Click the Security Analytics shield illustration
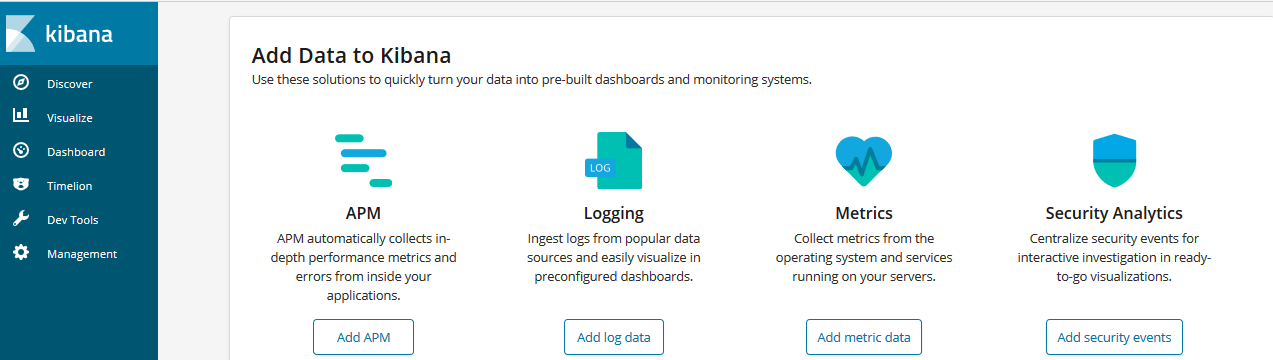Viewport: 1273px width, 360px height. coord(1113,161)
